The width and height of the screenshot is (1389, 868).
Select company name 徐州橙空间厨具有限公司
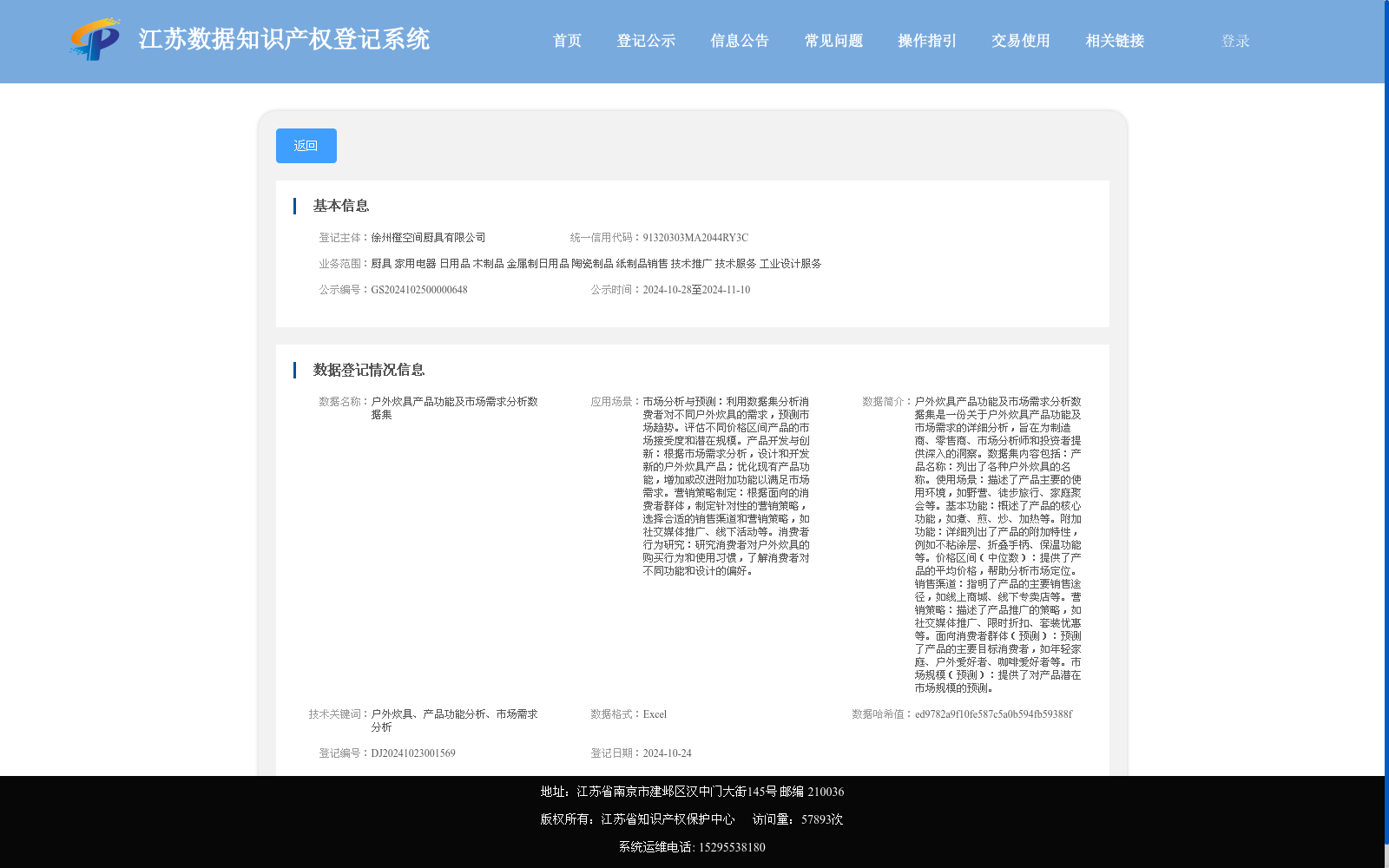(428, 238)
